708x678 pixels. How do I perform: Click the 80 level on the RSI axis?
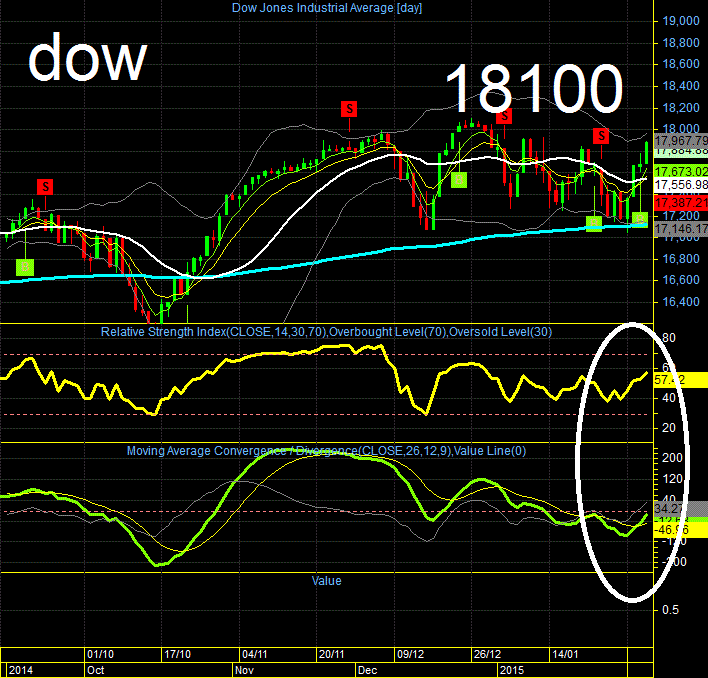(x=669, y=338)
